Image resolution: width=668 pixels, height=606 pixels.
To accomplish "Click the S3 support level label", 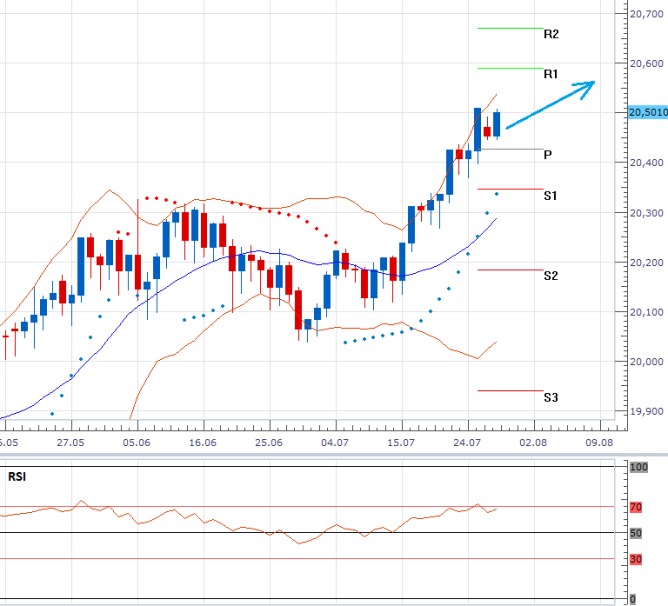I will point(551,397).
